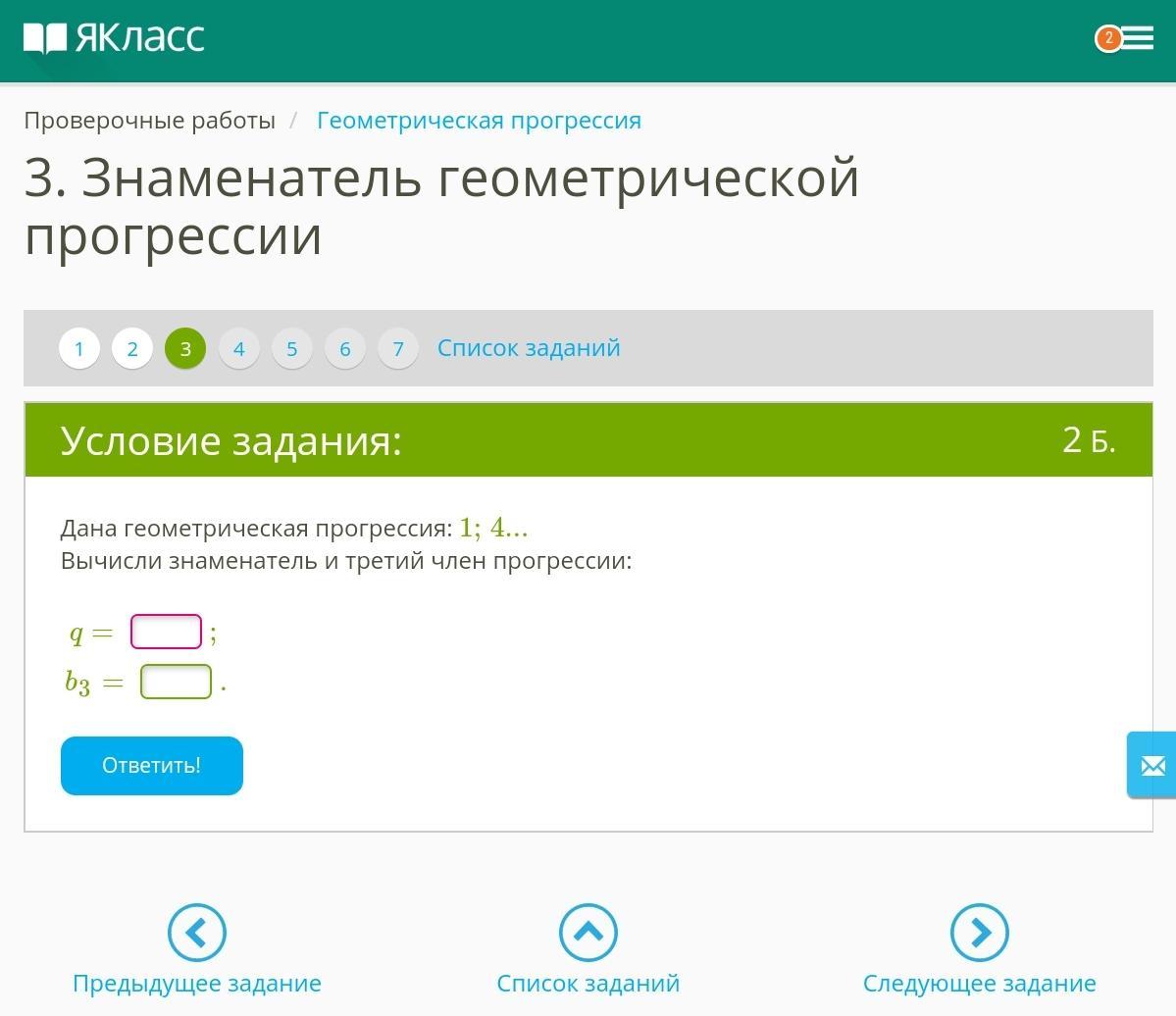
Task: Go to task number 2
Action: click(132, 349)
